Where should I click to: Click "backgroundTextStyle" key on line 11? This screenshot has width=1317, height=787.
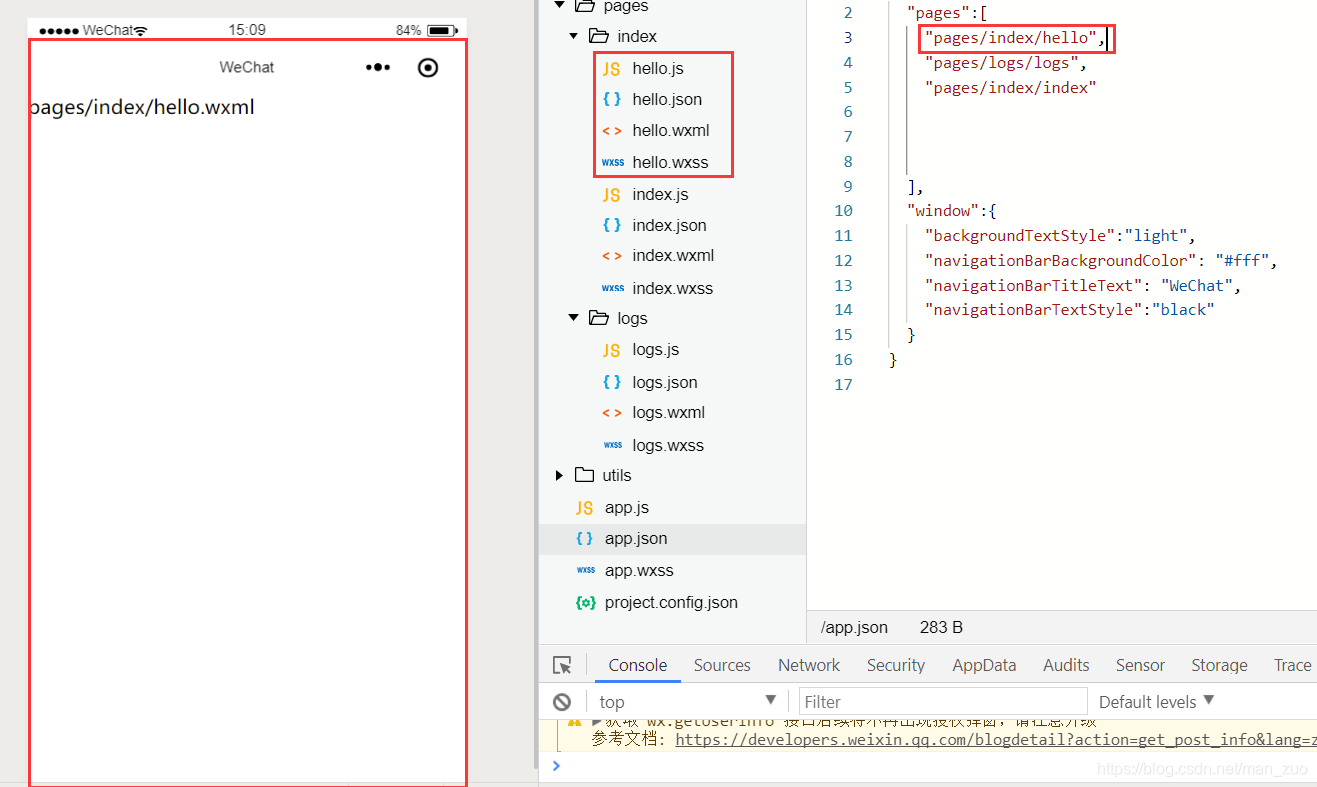(x=1020, y=236)
